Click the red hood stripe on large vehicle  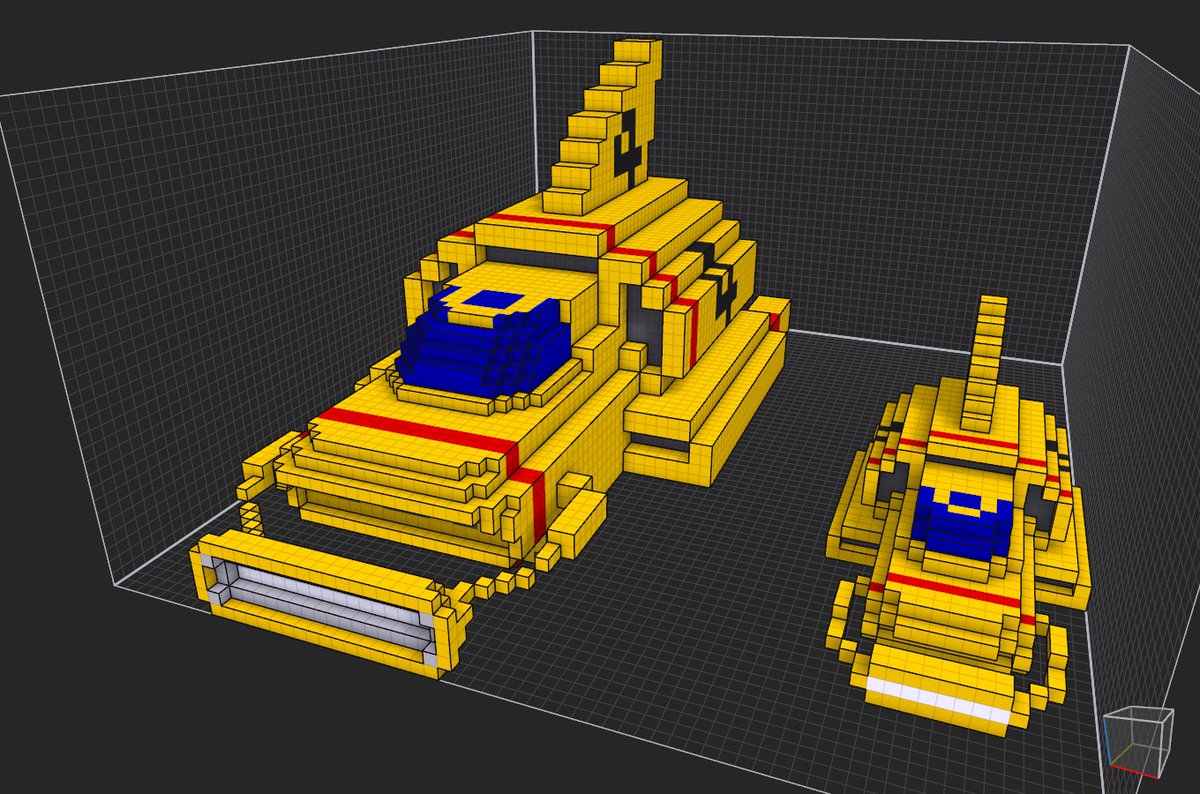pyautogui.click(x=418, y=432)
